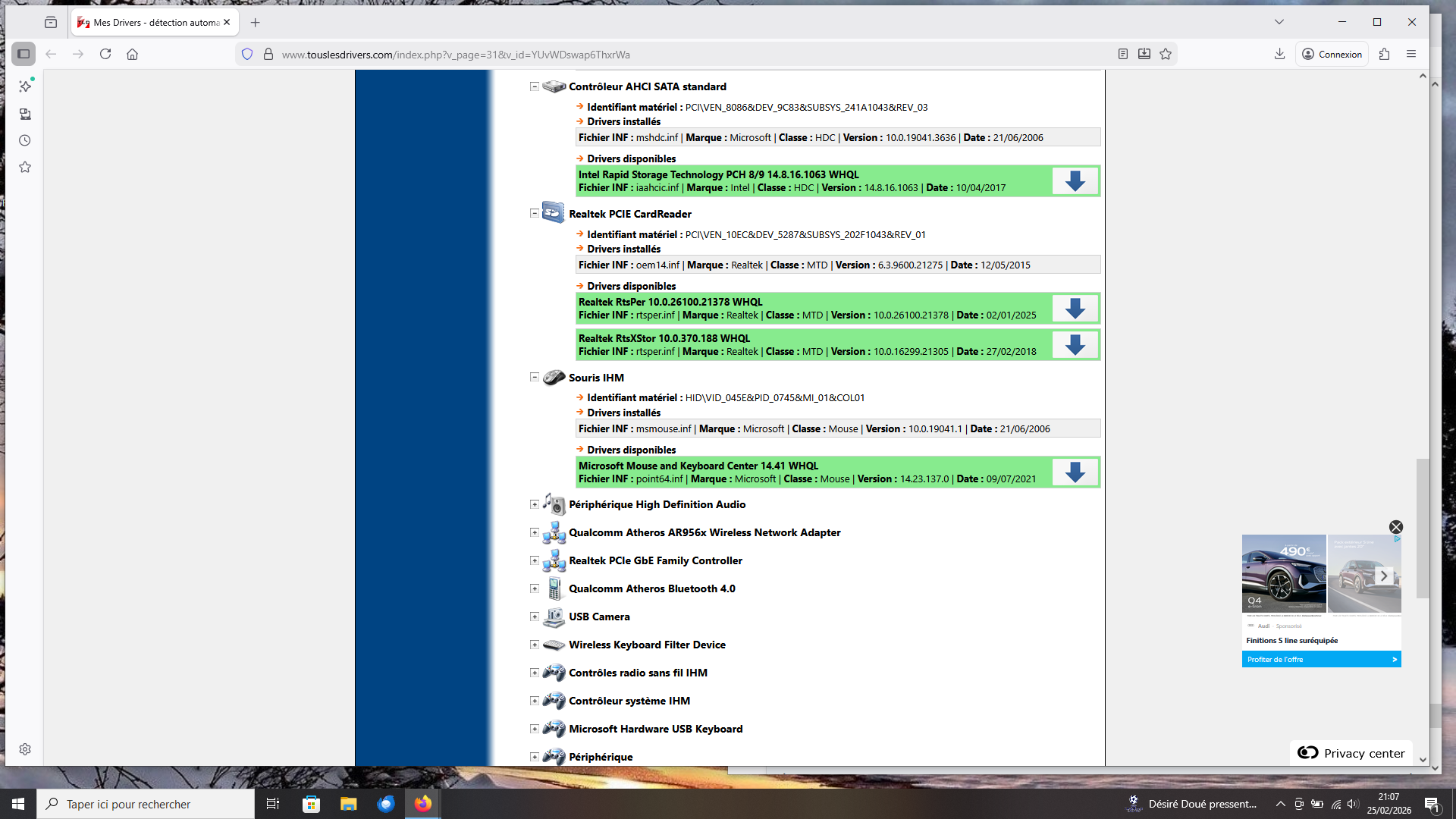
Task: Toggle the Firefox sidebar button
Action: pos(24,54)
